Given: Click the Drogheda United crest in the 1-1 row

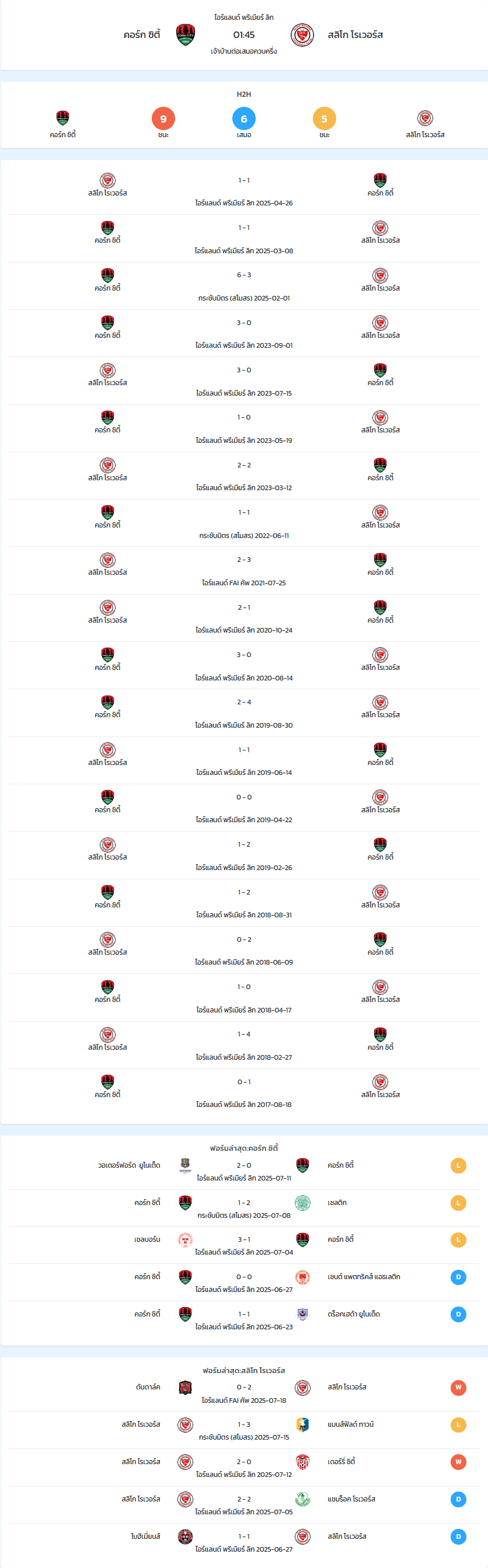Looking at the screenshot, I should click(302, 1314).
